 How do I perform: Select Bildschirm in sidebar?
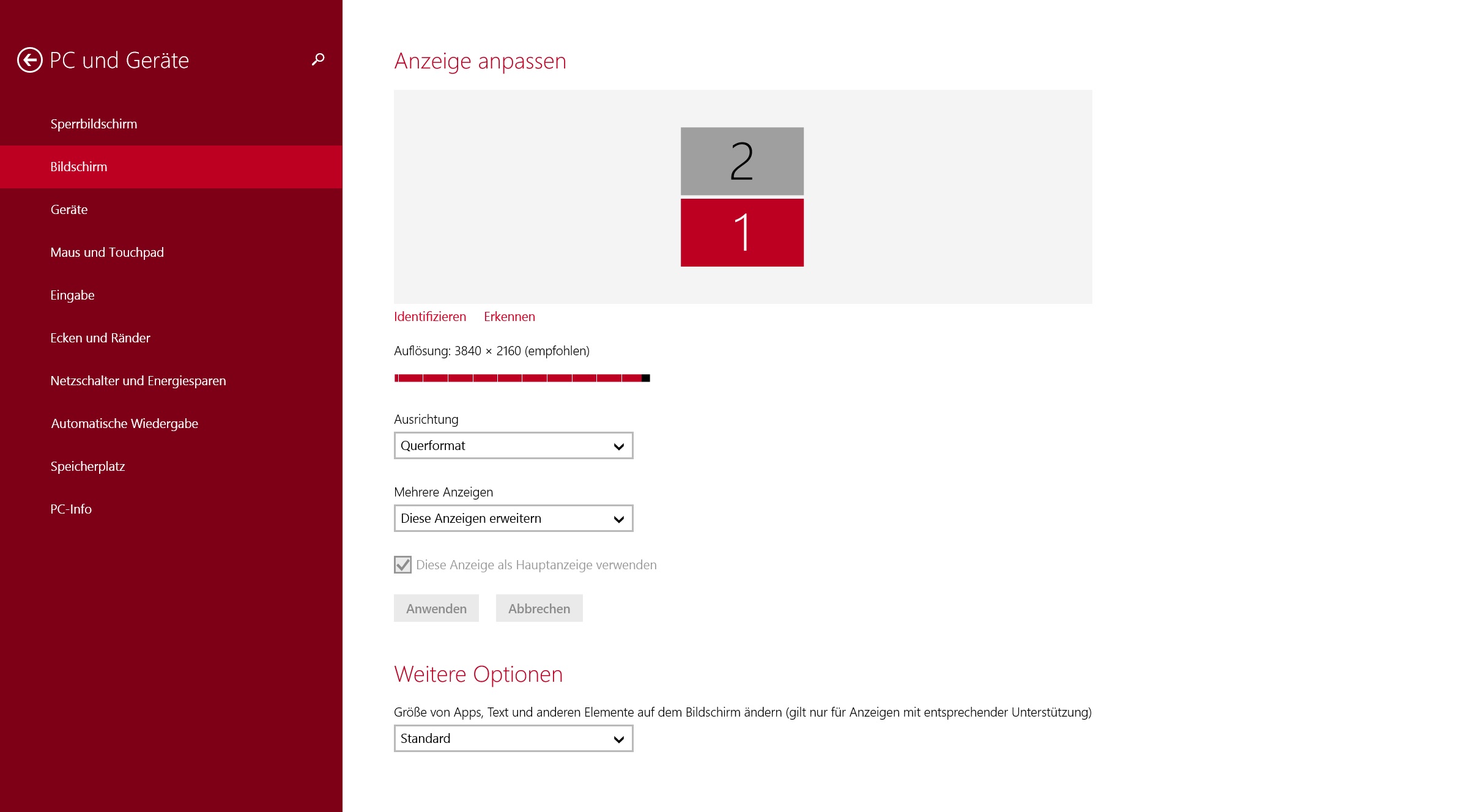point(79,167)
